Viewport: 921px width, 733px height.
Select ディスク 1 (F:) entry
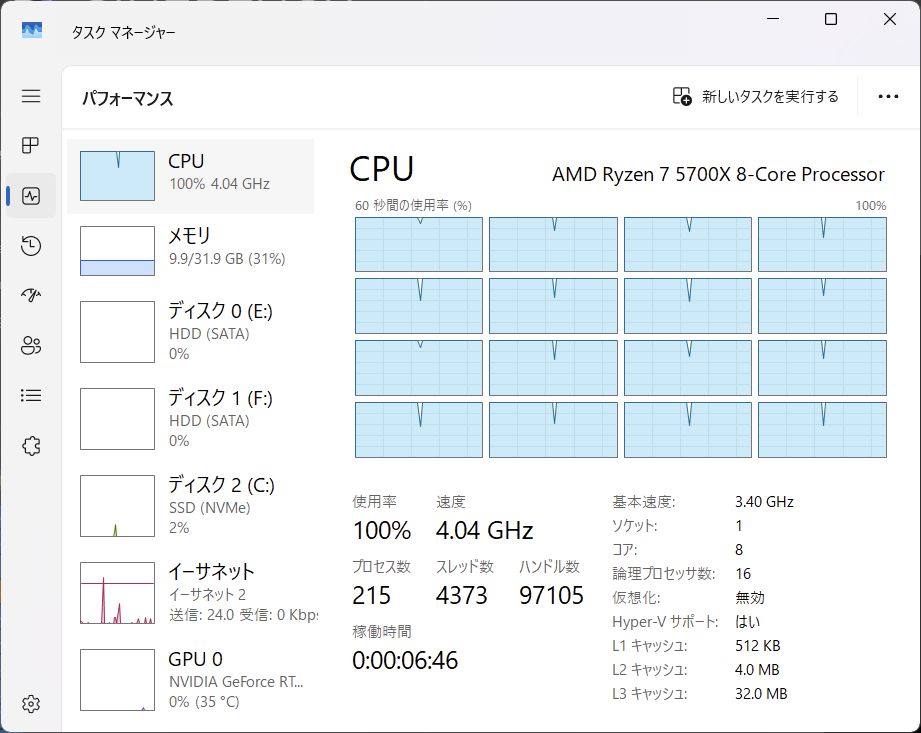click(191, 419)
